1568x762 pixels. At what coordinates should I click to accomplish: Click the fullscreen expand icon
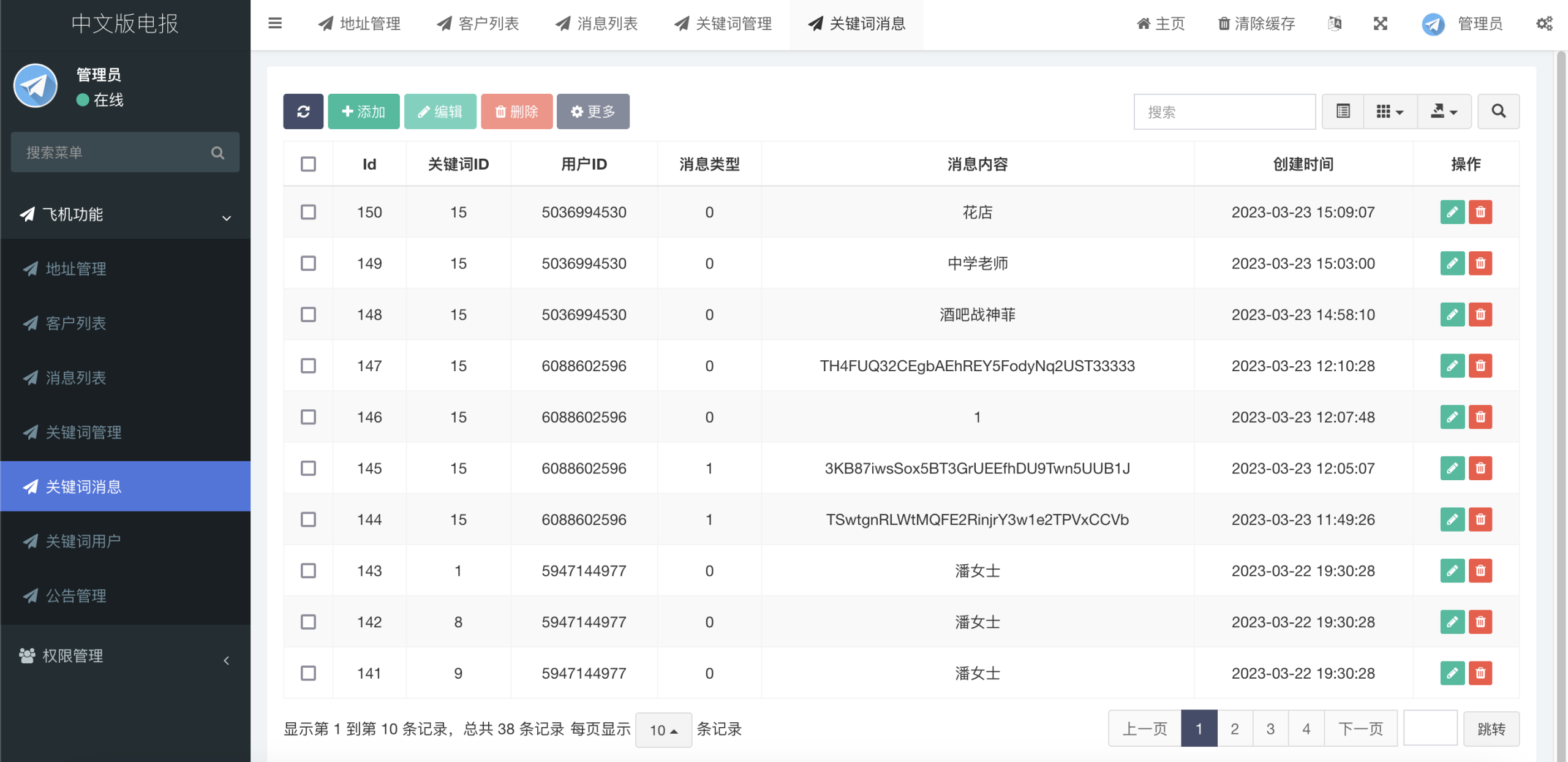point(1380,23)
